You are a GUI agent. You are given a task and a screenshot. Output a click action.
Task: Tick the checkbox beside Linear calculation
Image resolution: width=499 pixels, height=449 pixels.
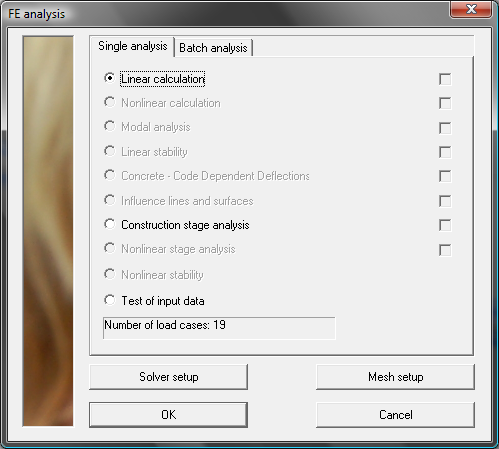[445, 79]
